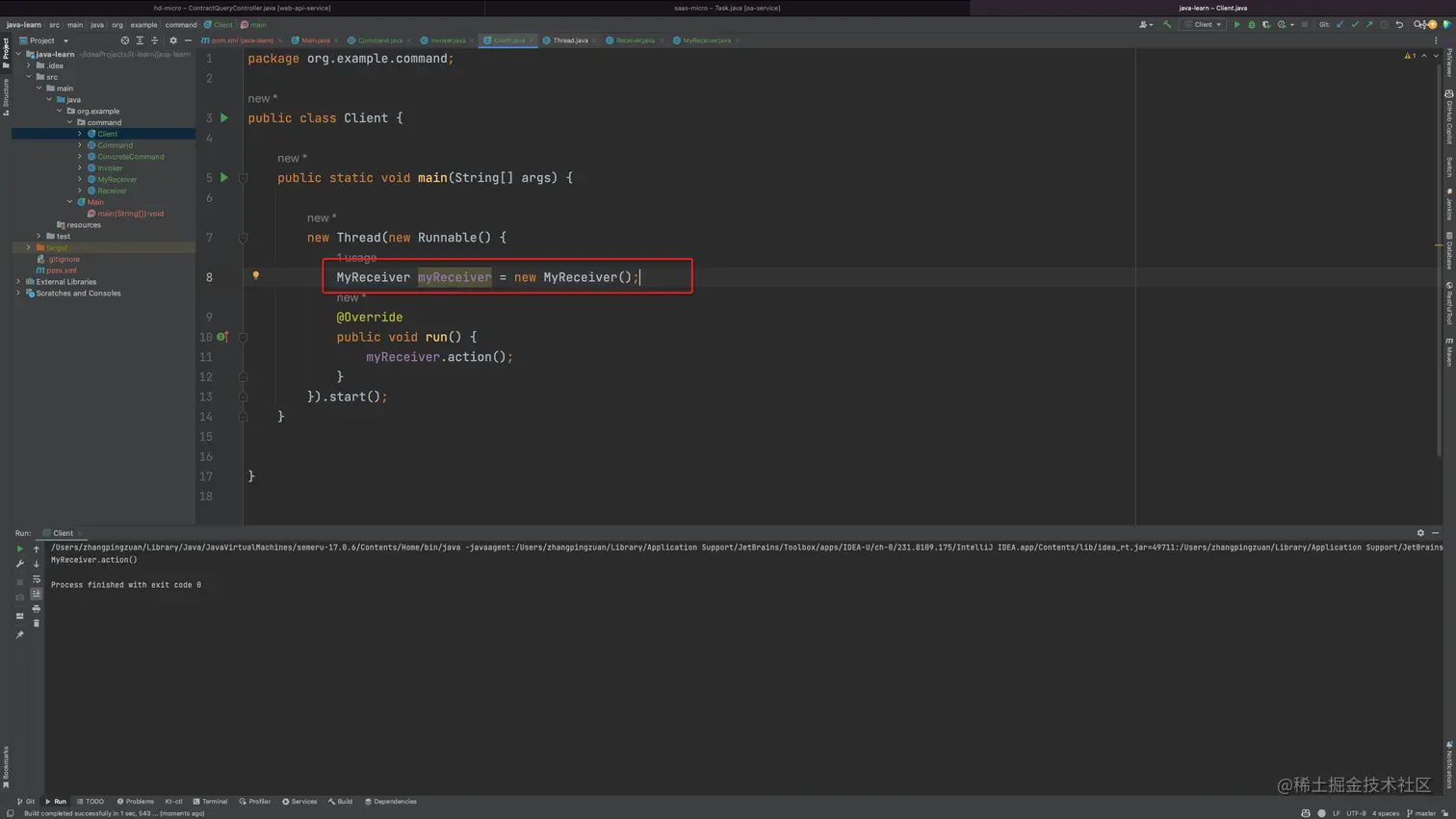Expand External Libraries node

point(18,282)
